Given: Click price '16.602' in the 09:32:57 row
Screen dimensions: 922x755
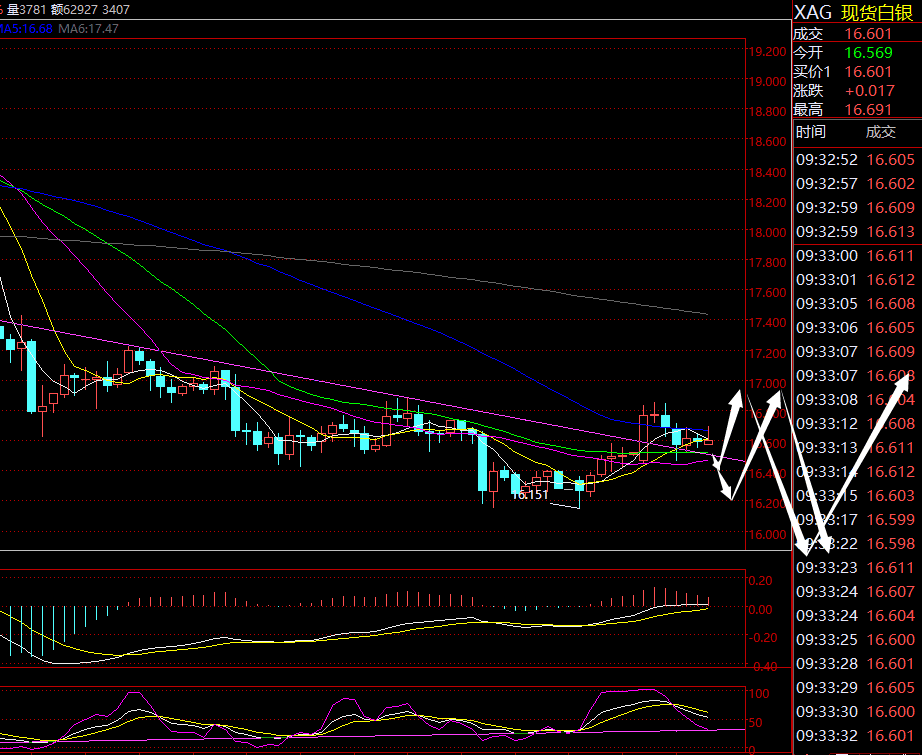Looking at the screenshot, I should coord(891,183).
